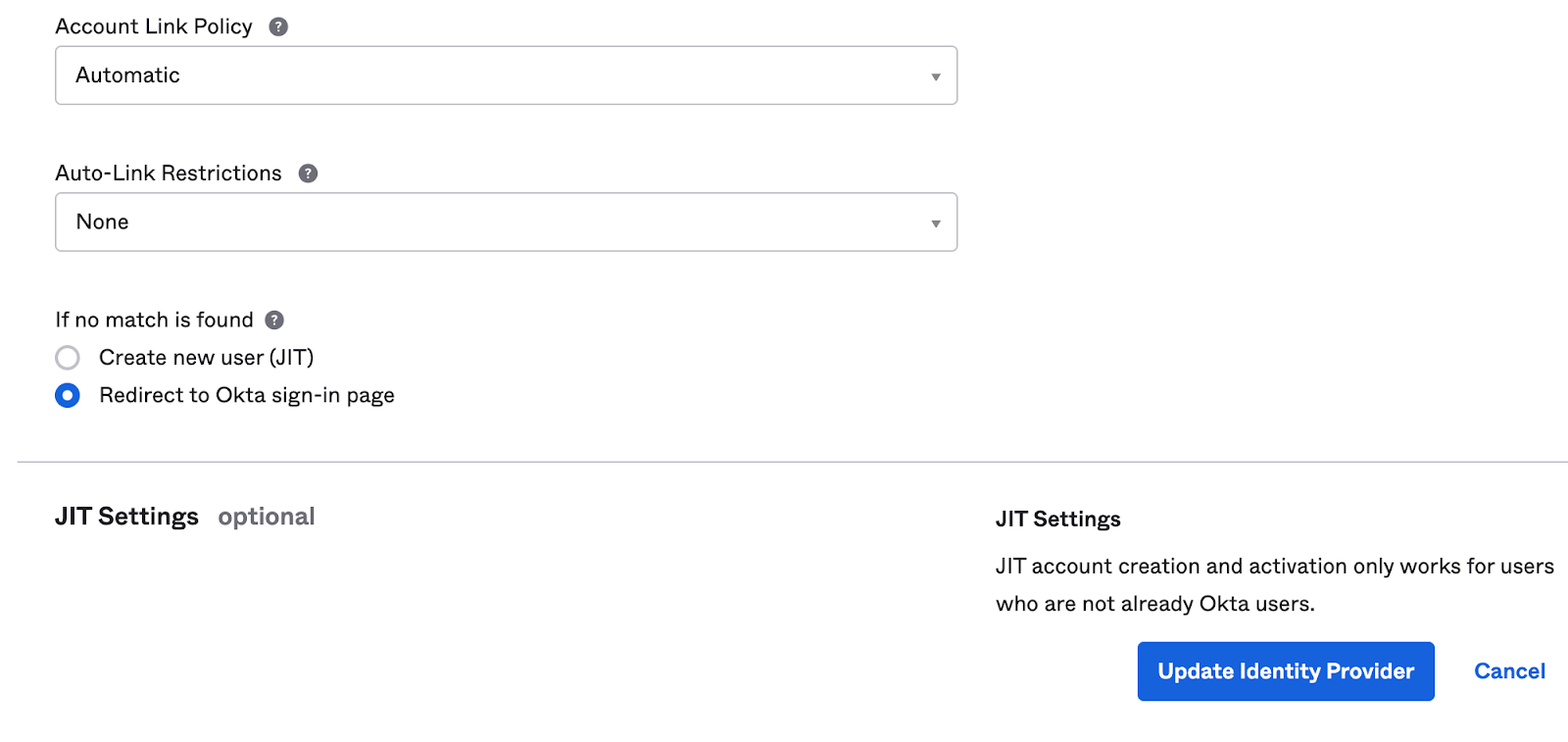Click the grey optional text beside JIT Settings
The width and height of the screenshot is (1568, 742).
(x=266, y=517)
